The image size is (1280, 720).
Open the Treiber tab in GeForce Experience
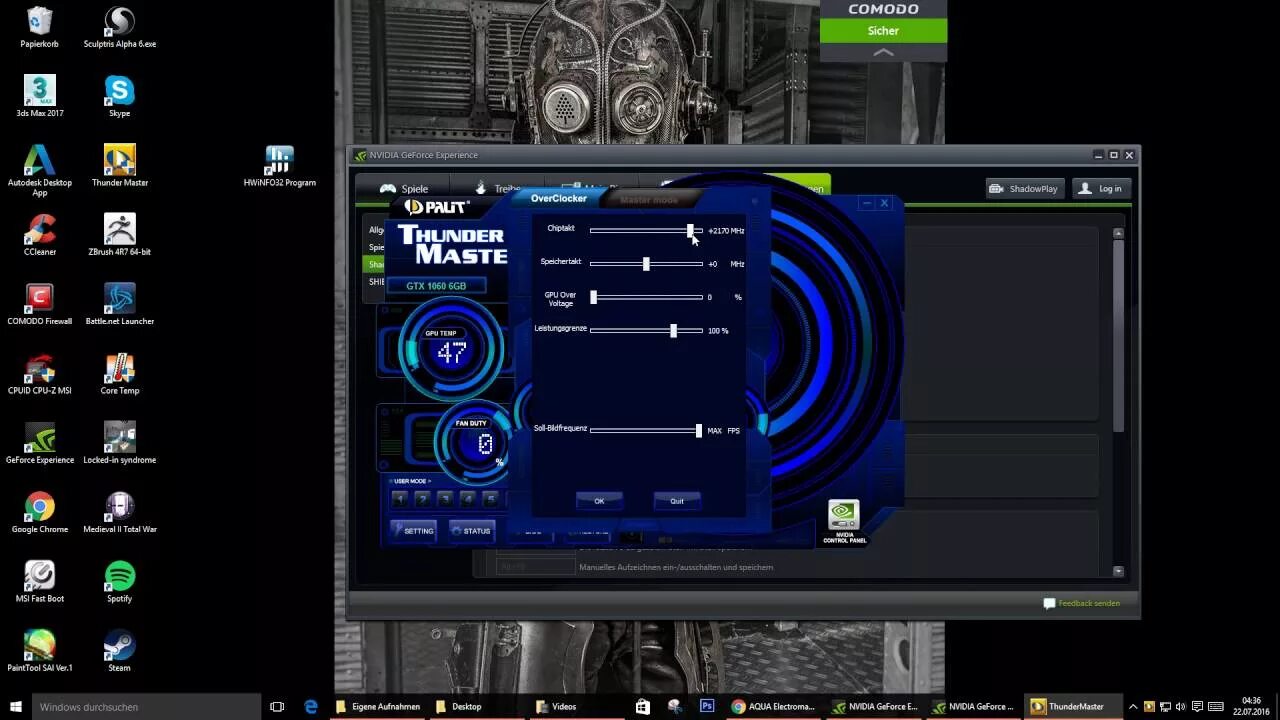497,188
